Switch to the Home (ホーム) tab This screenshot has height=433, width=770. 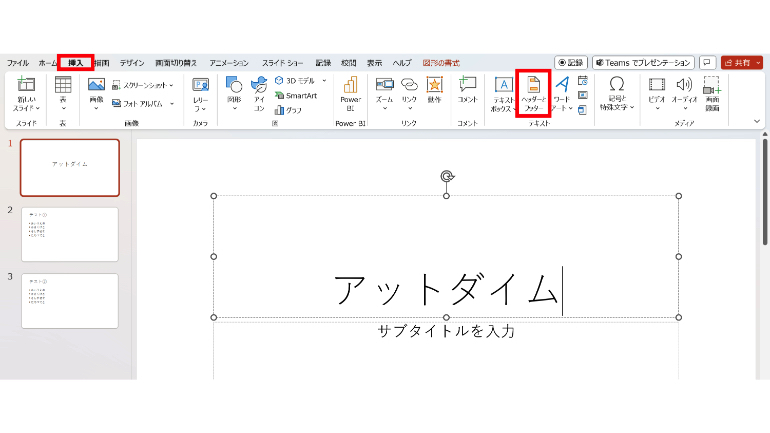click(48, 63)
